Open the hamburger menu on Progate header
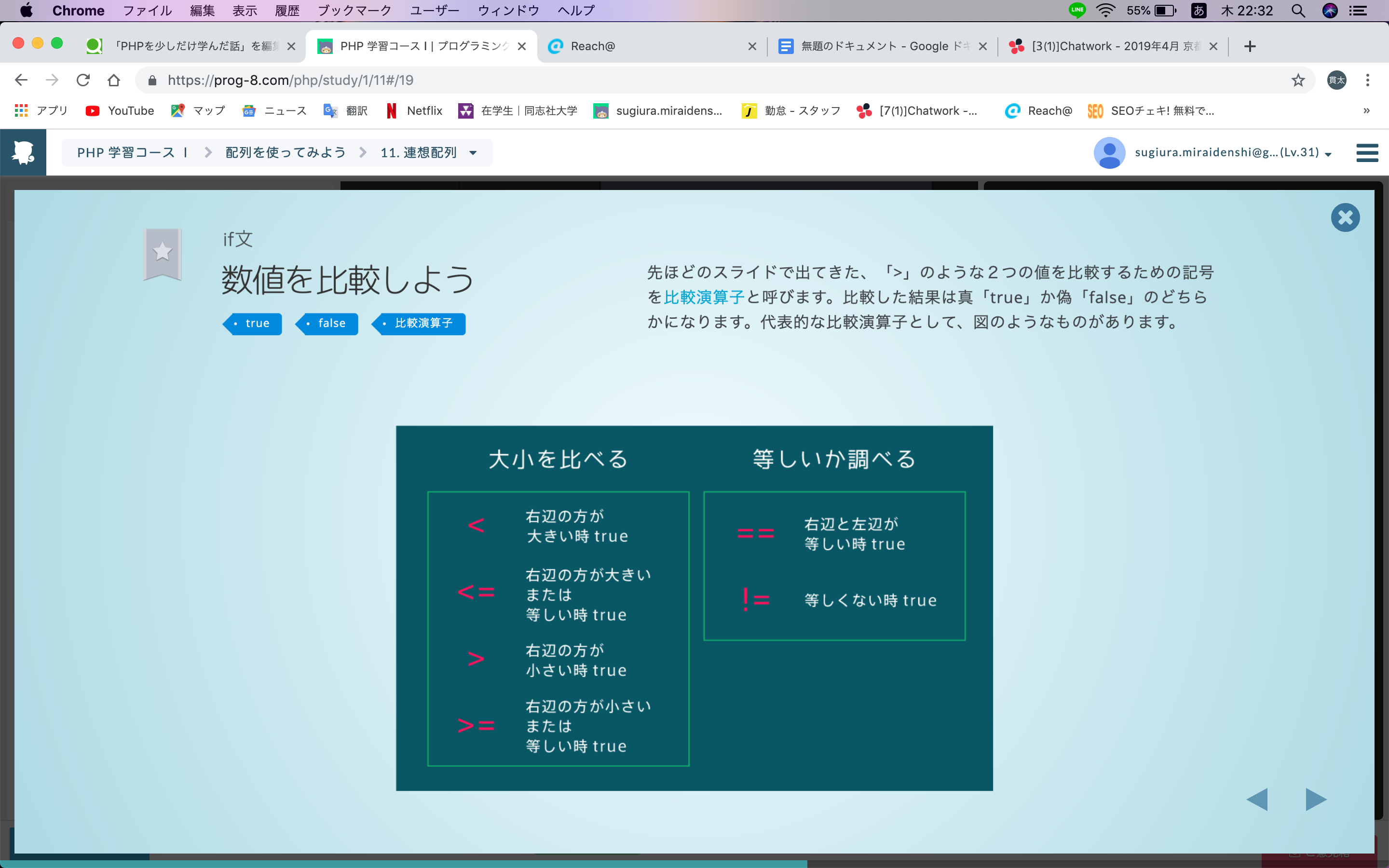 coord(1367,153)
